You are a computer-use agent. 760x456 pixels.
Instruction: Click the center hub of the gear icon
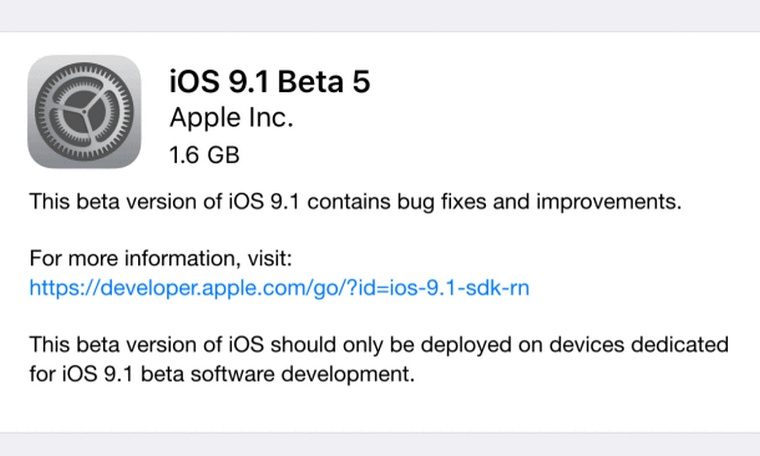pyautogui.click(x=84, y=112)
